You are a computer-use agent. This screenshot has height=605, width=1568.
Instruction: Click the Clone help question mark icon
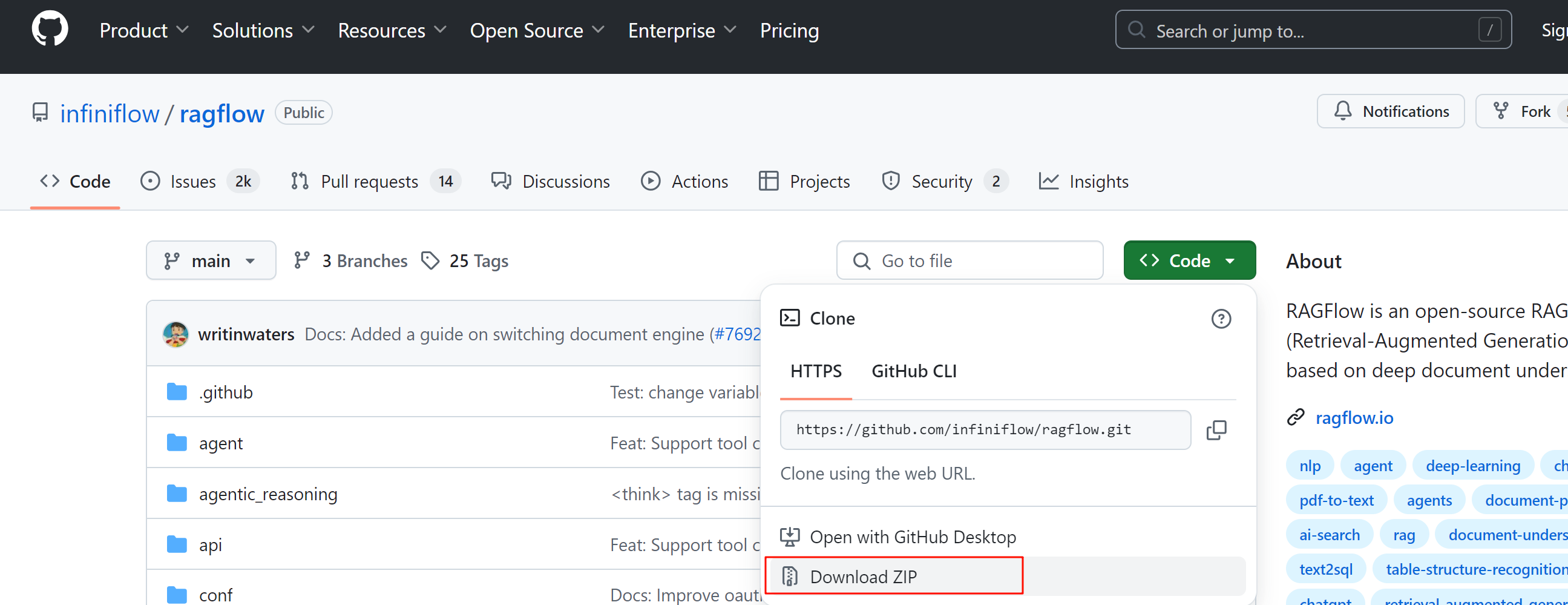coord(1221,319)
